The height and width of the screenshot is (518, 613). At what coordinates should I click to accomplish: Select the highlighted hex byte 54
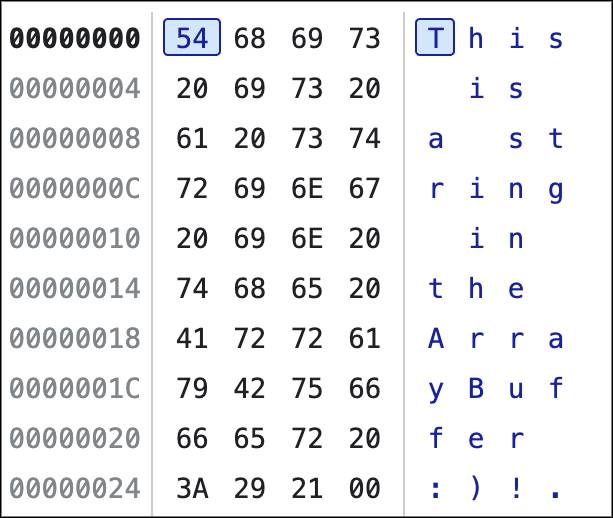coord(192,39)
